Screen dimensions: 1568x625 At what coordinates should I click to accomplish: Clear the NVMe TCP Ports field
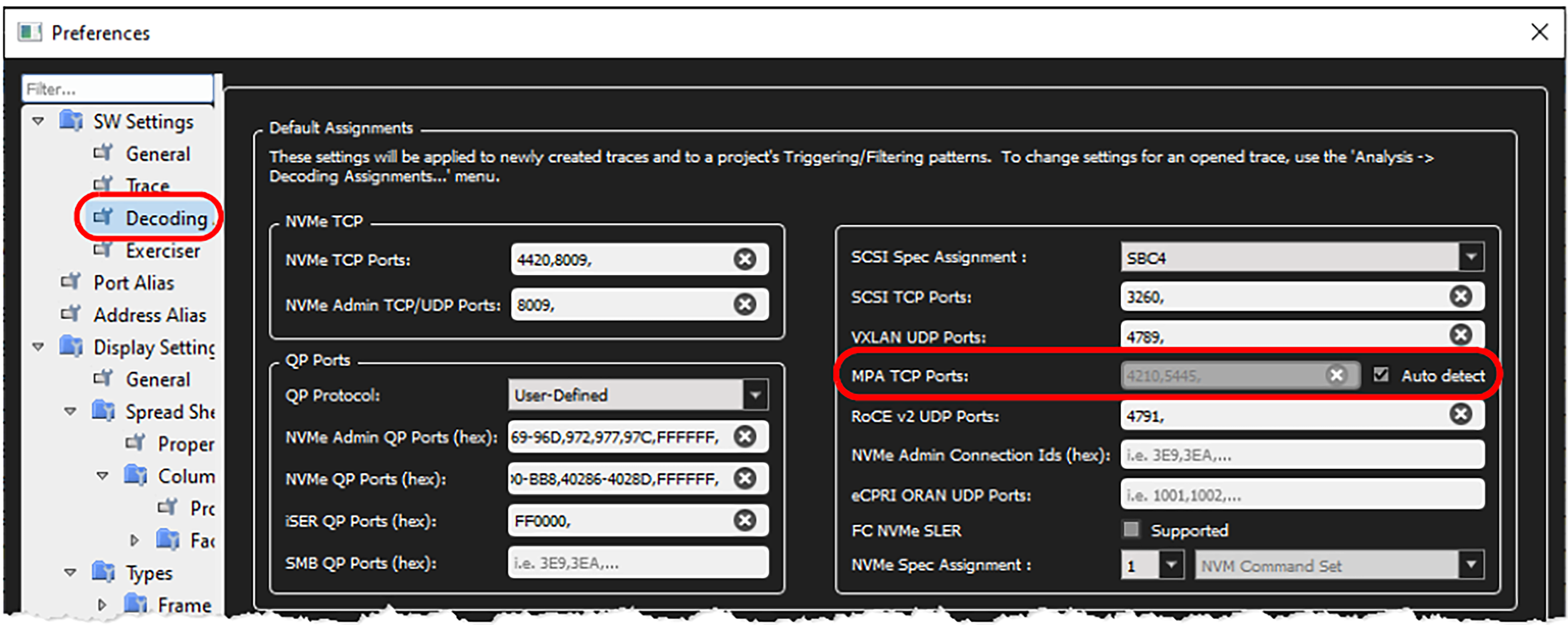(x=744, y=259)
